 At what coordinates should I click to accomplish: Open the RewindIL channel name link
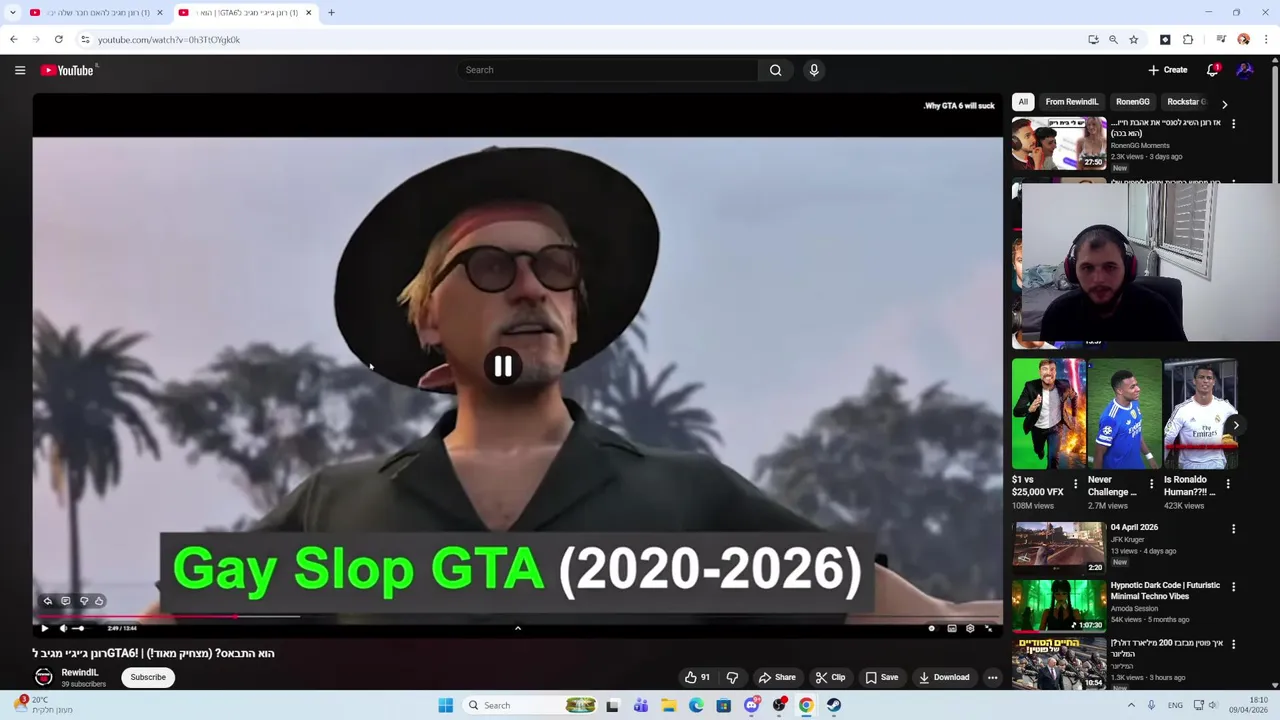point(80,673)
